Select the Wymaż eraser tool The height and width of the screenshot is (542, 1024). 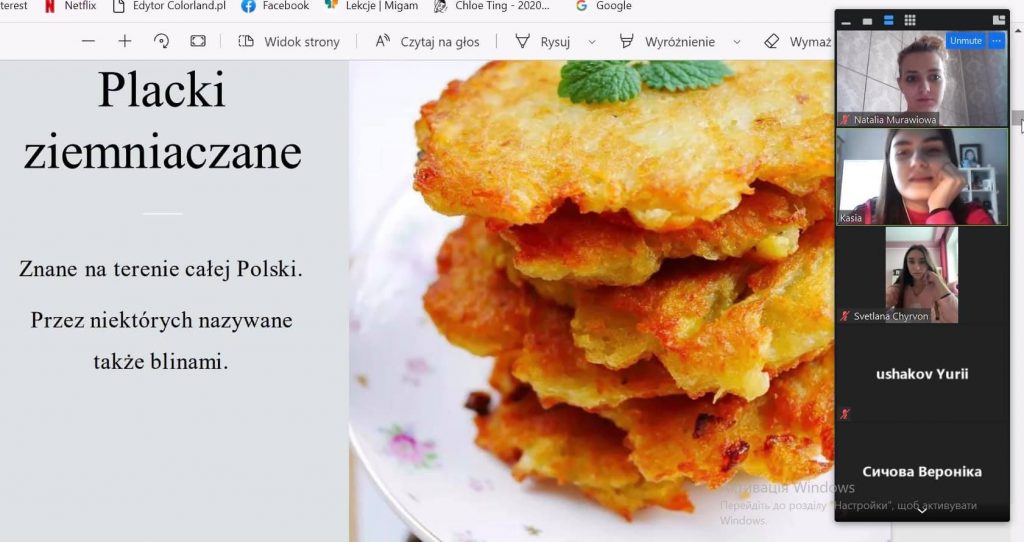coord(797,42)
